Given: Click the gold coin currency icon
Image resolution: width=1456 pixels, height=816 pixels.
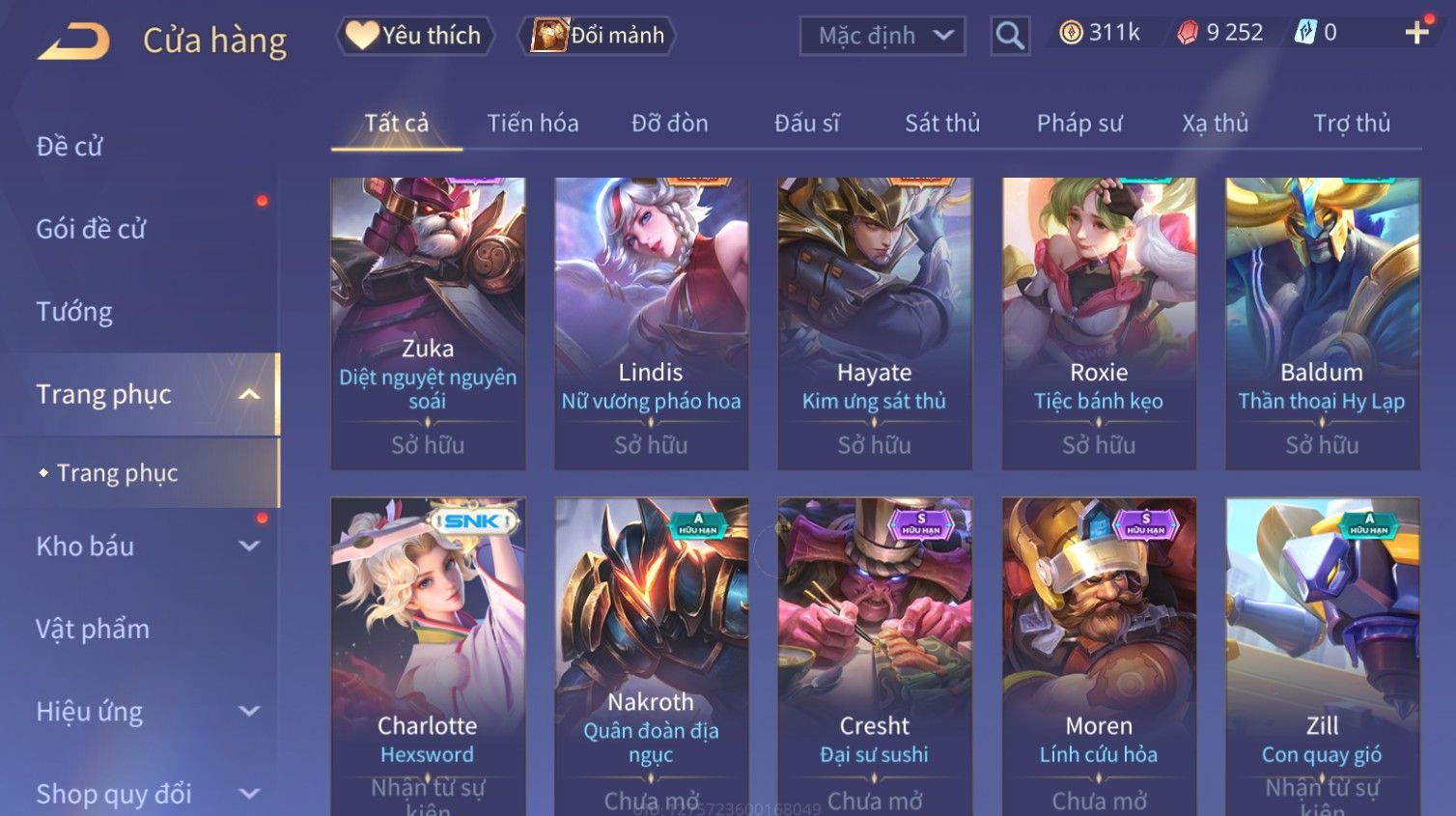Looking at the screenshot, I should pos(1071,33).
